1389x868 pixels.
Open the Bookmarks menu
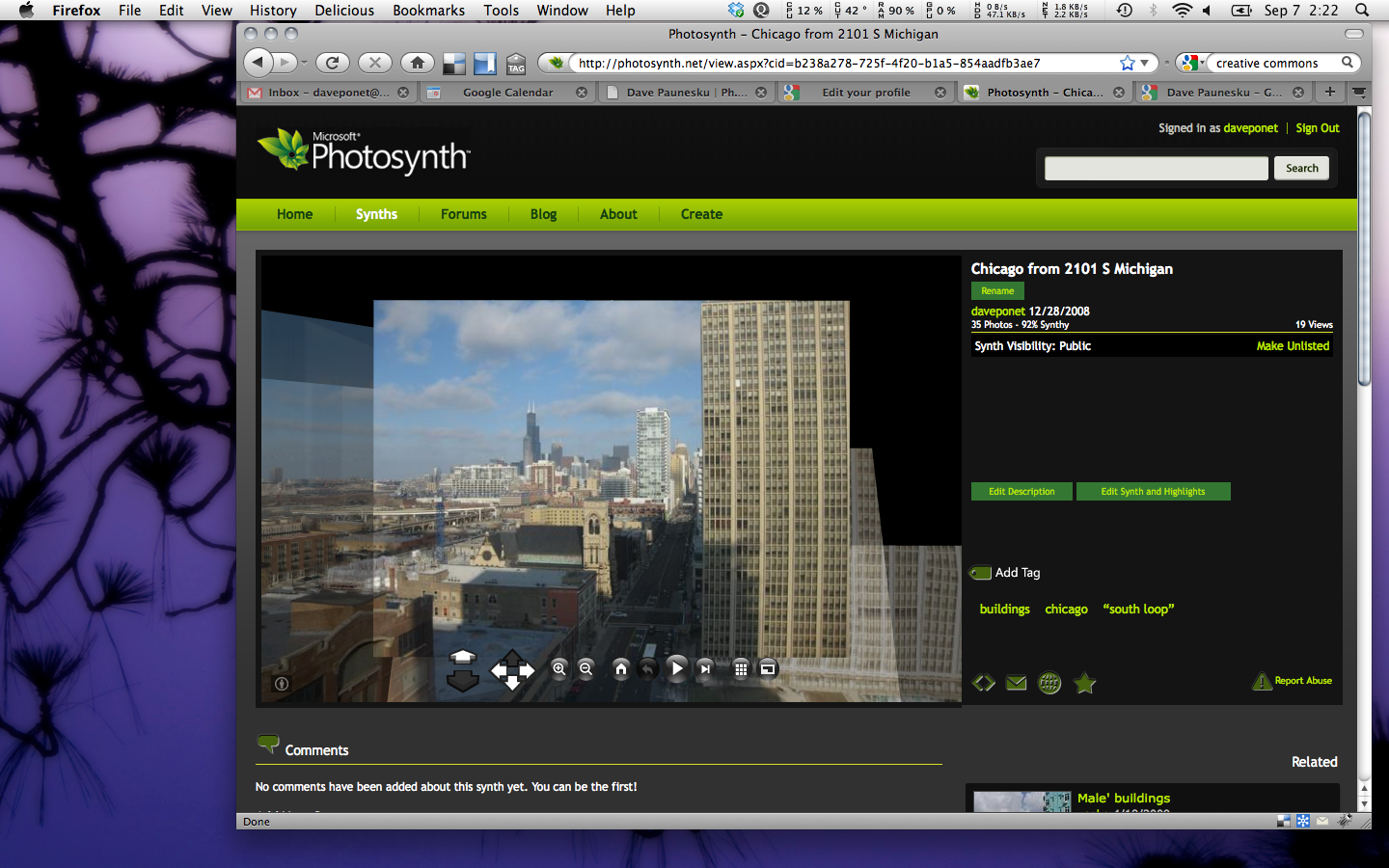(428, 11)
